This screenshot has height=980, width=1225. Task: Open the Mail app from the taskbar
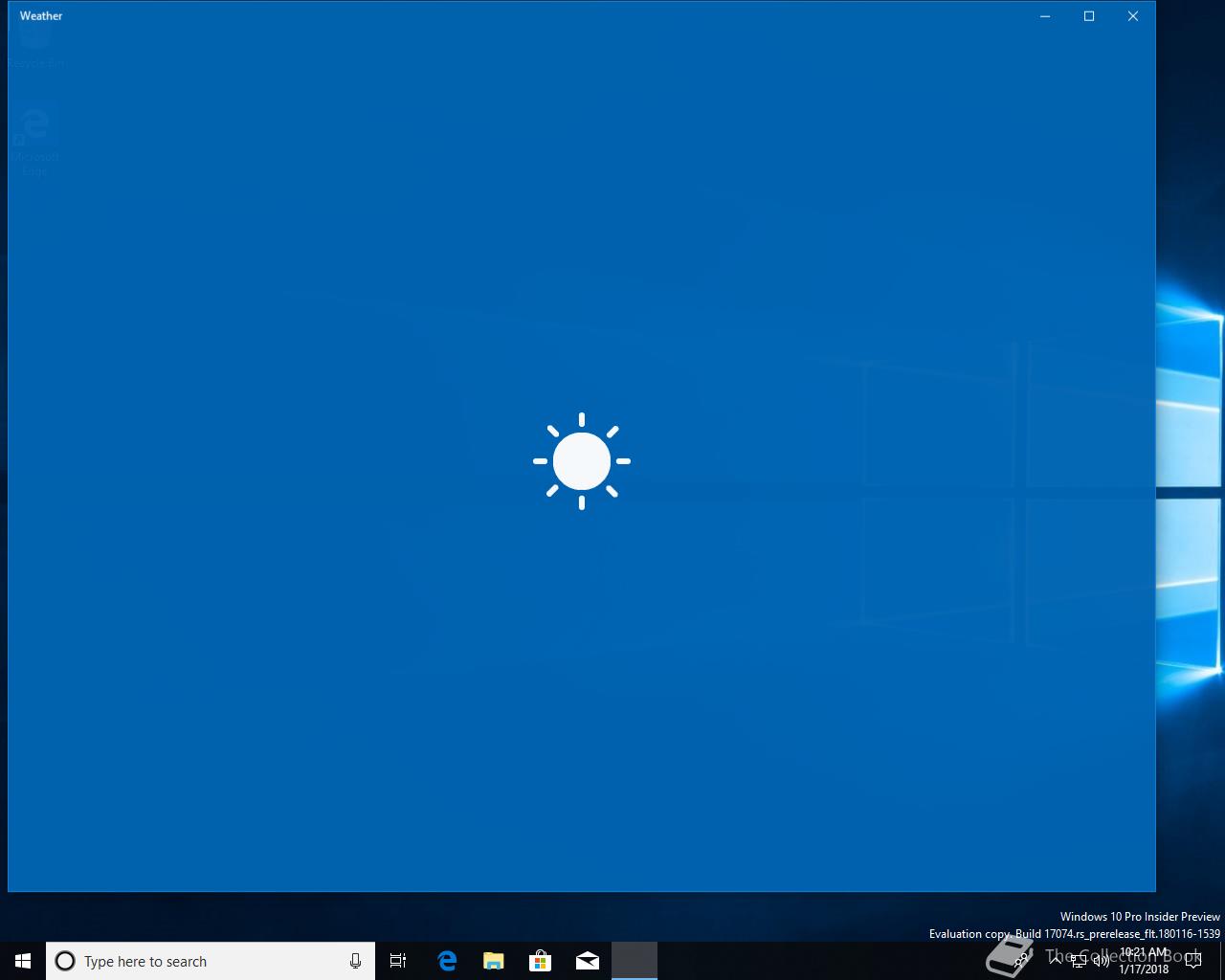pos(588,961)
